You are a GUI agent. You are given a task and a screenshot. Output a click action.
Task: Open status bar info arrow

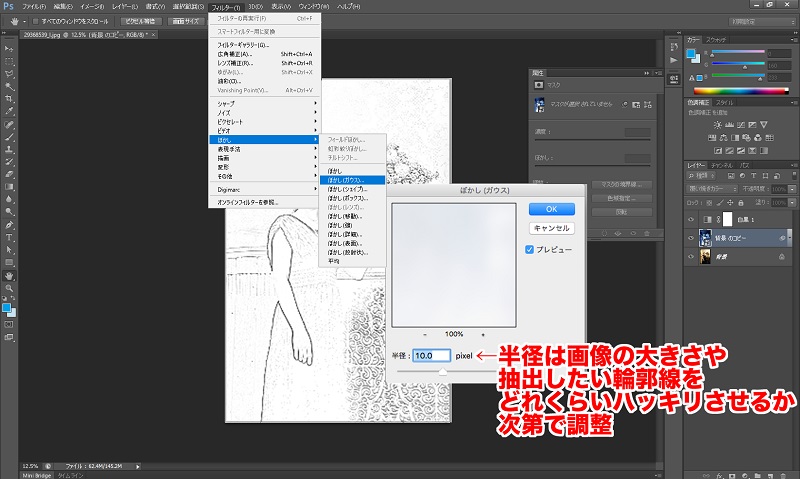pyautogui.click(x=137, y=466)
